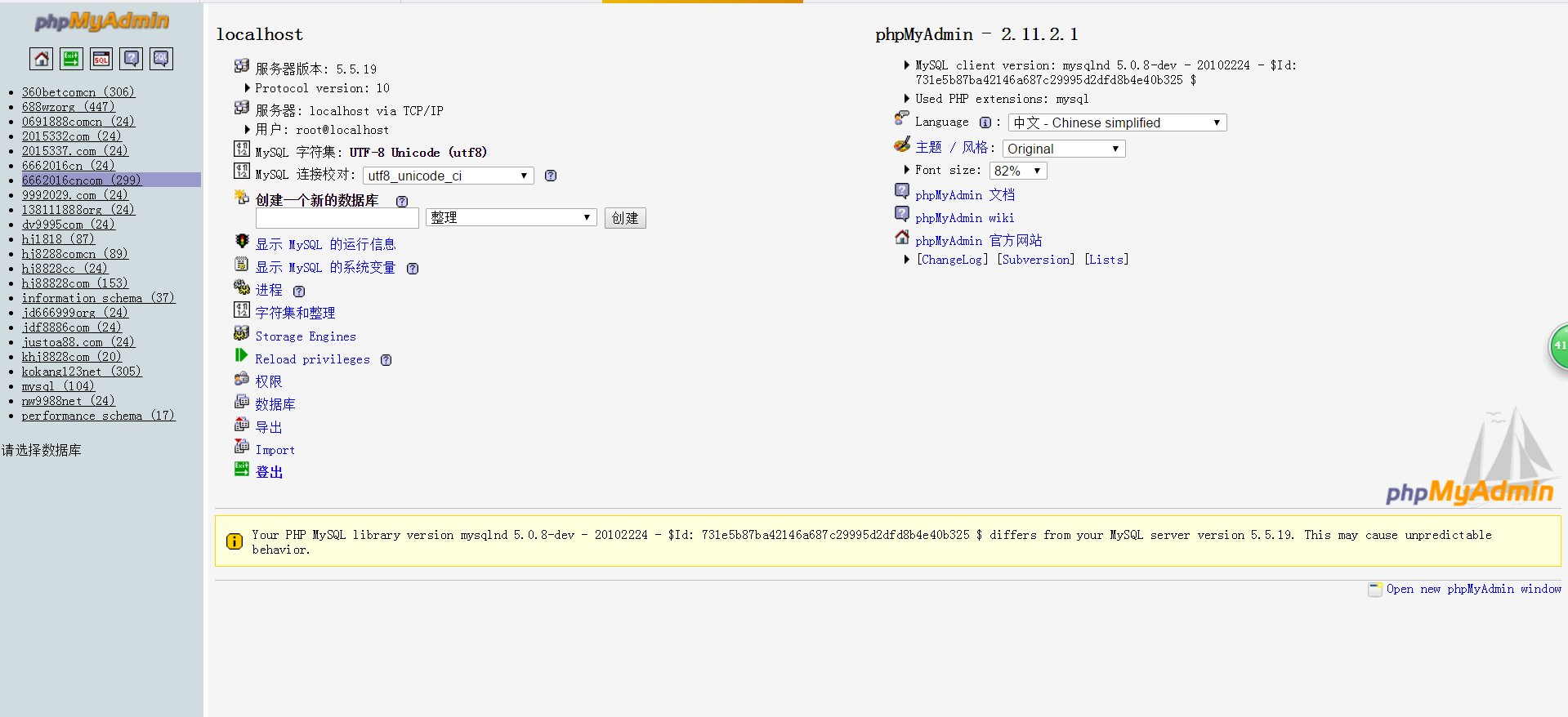The width and height of the screenshot is (1568, 717).
Task: Click the green Exit icon in sidebar
Action: coord(72,59)
